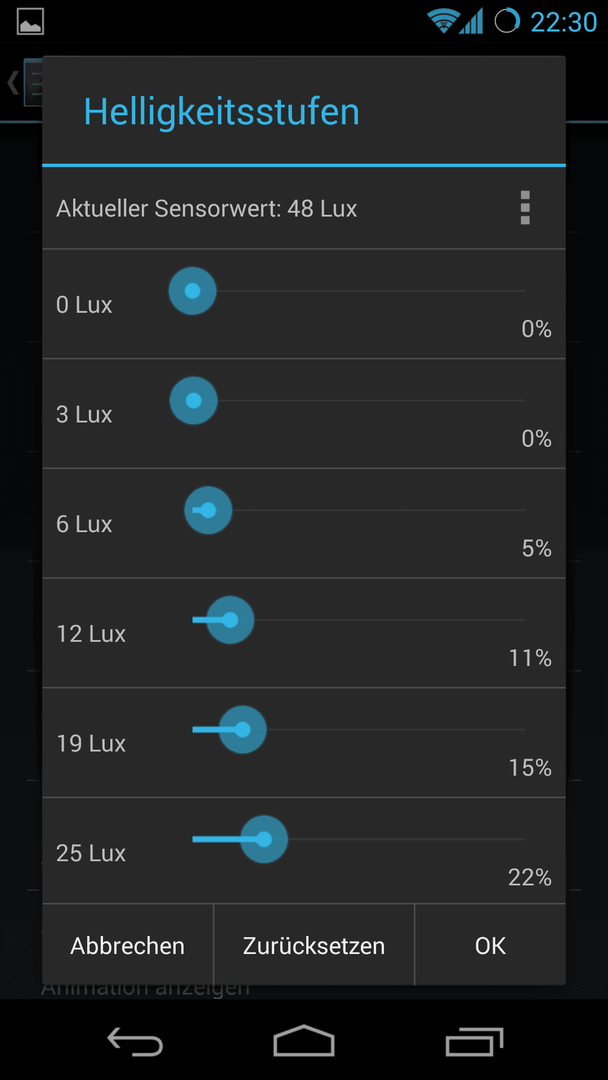Tap the status bar clock showing 22:30
This screenshot has height=1080, width=608.
pyautogui.click(x=564, y=22)
